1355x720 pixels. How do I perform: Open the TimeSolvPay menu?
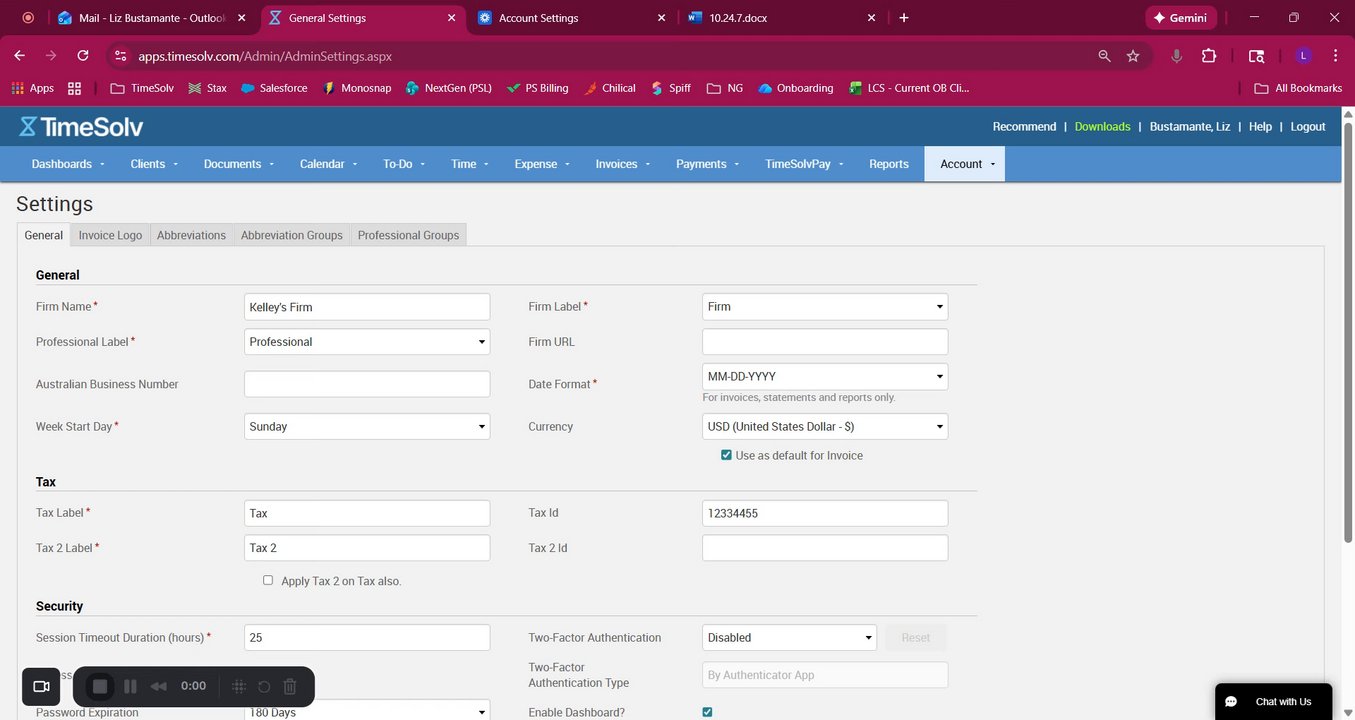click(x=805, y=164)
